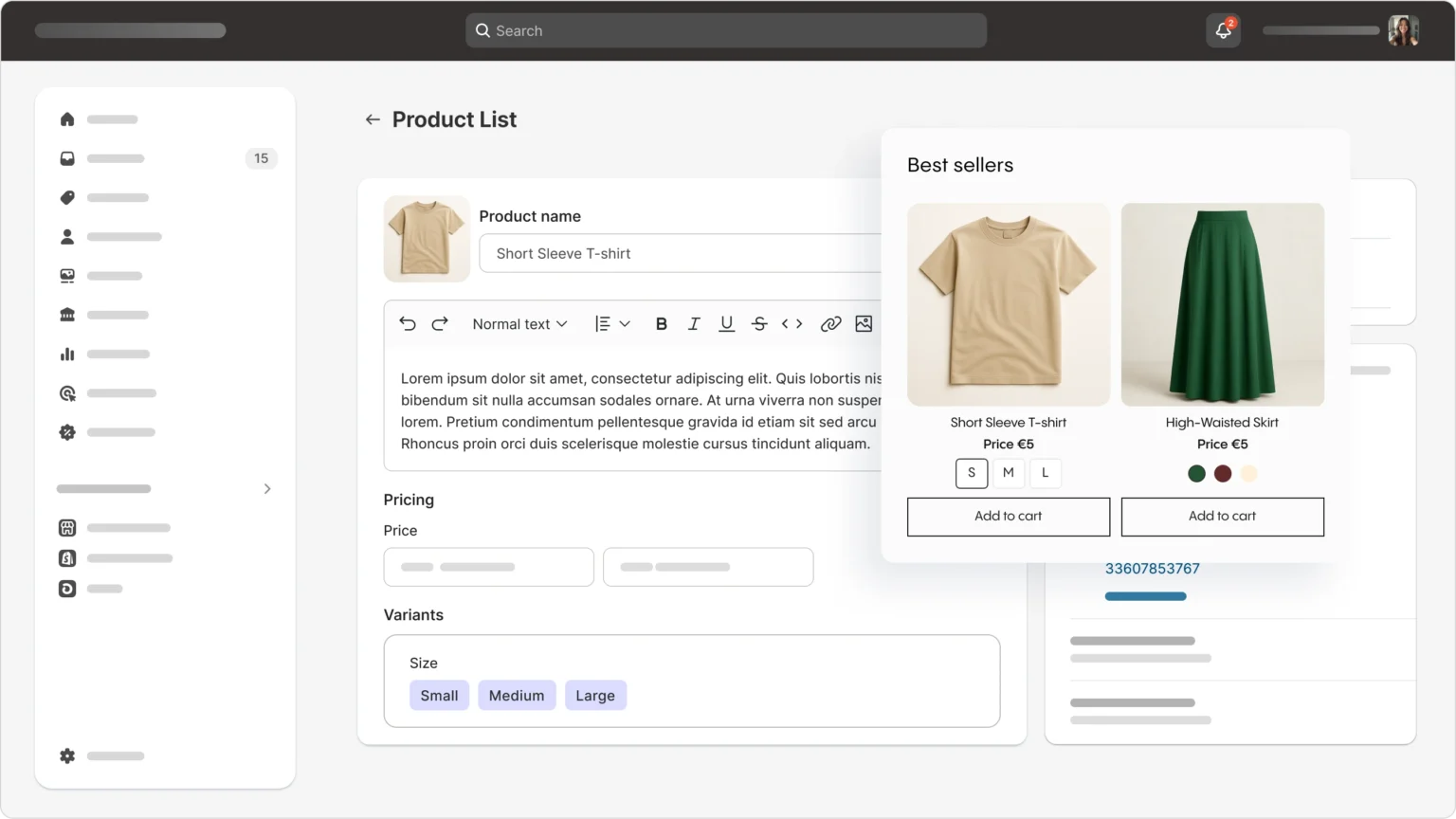Screen dimensions: 1456x819
Task: Insert an image via the image icon
Action: pos(864,324)
